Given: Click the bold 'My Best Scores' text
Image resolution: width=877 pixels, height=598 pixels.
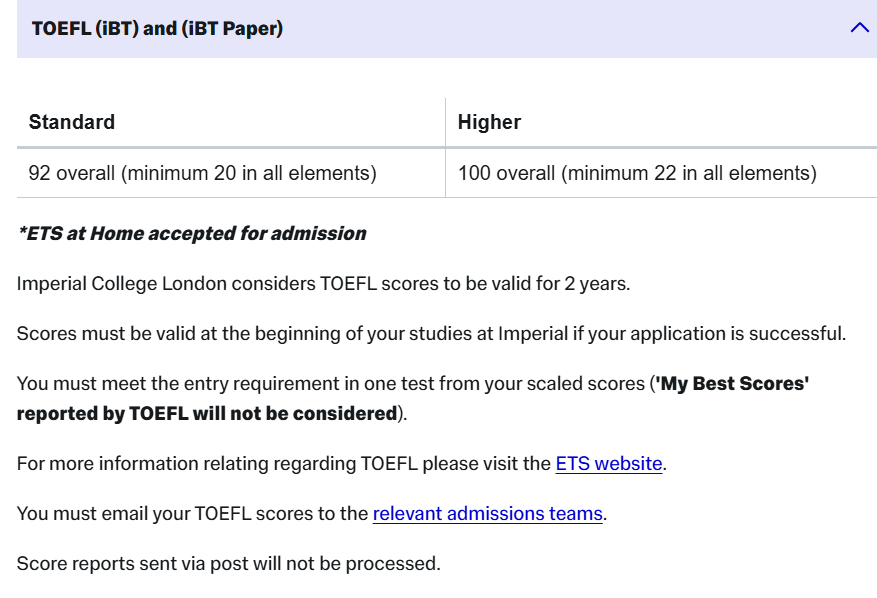Looking at the screenshot, I should pyautogui.click(x=732, y=383).
